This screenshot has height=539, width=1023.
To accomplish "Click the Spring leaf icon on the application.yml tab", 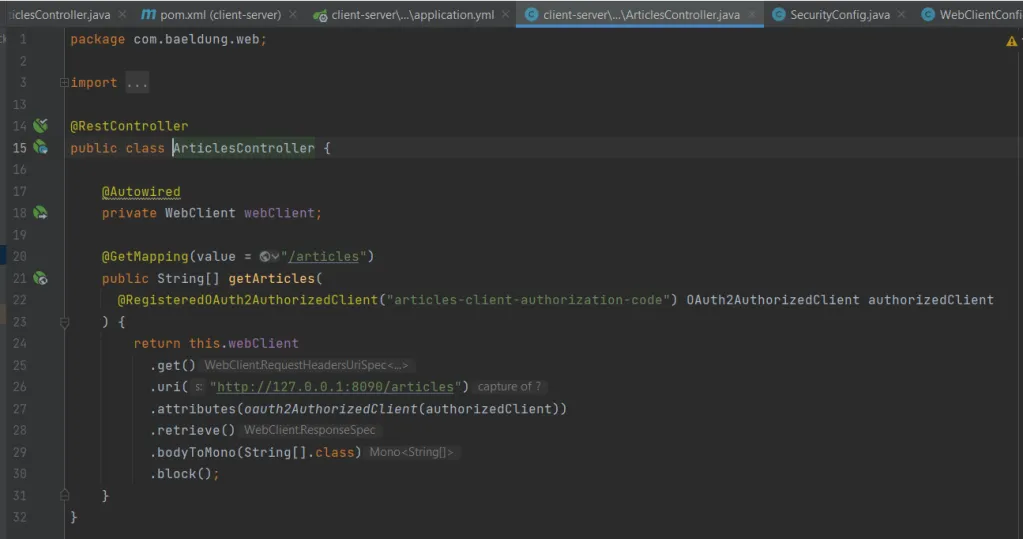I will (320, 15).
